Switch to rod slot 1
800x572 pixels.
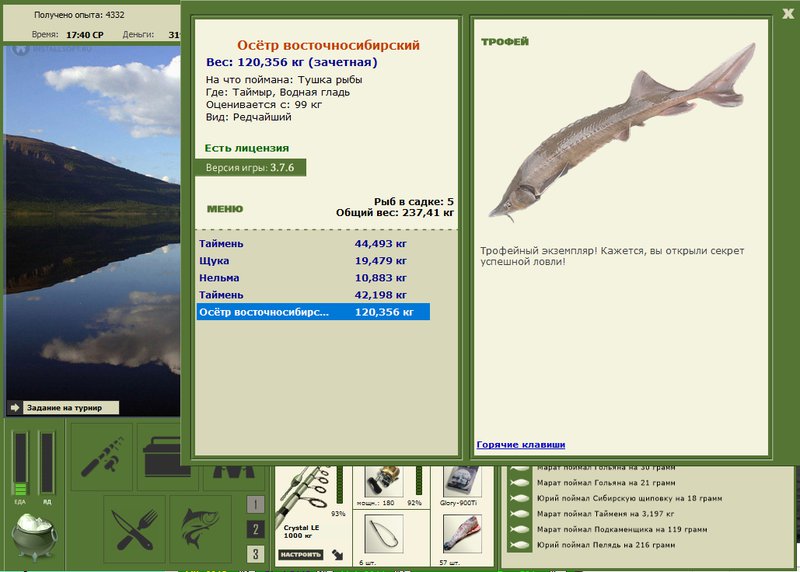point(255,505)
